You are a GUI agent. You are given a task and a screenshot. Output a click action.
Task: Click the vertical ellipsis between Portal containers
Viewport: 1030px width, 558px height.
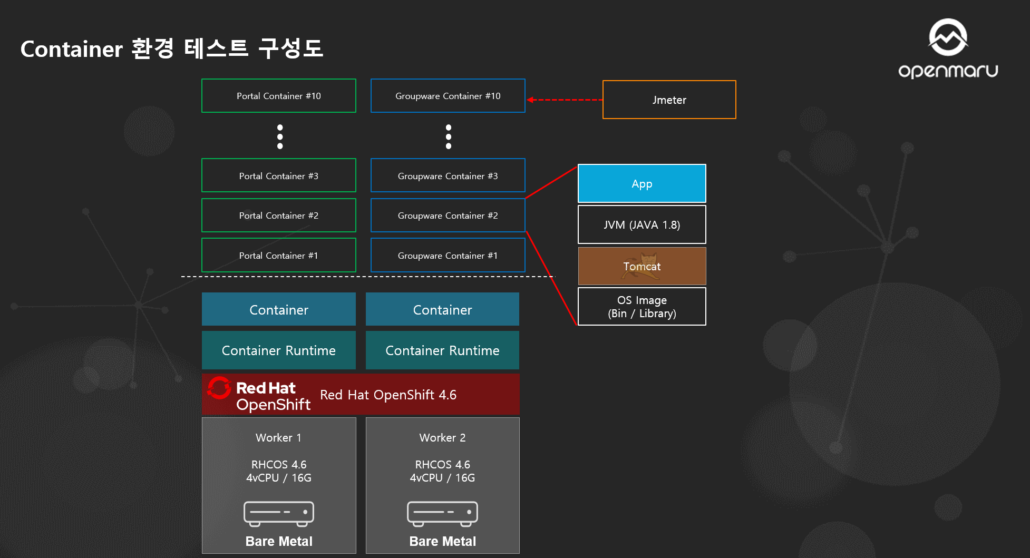pos(280,137)
